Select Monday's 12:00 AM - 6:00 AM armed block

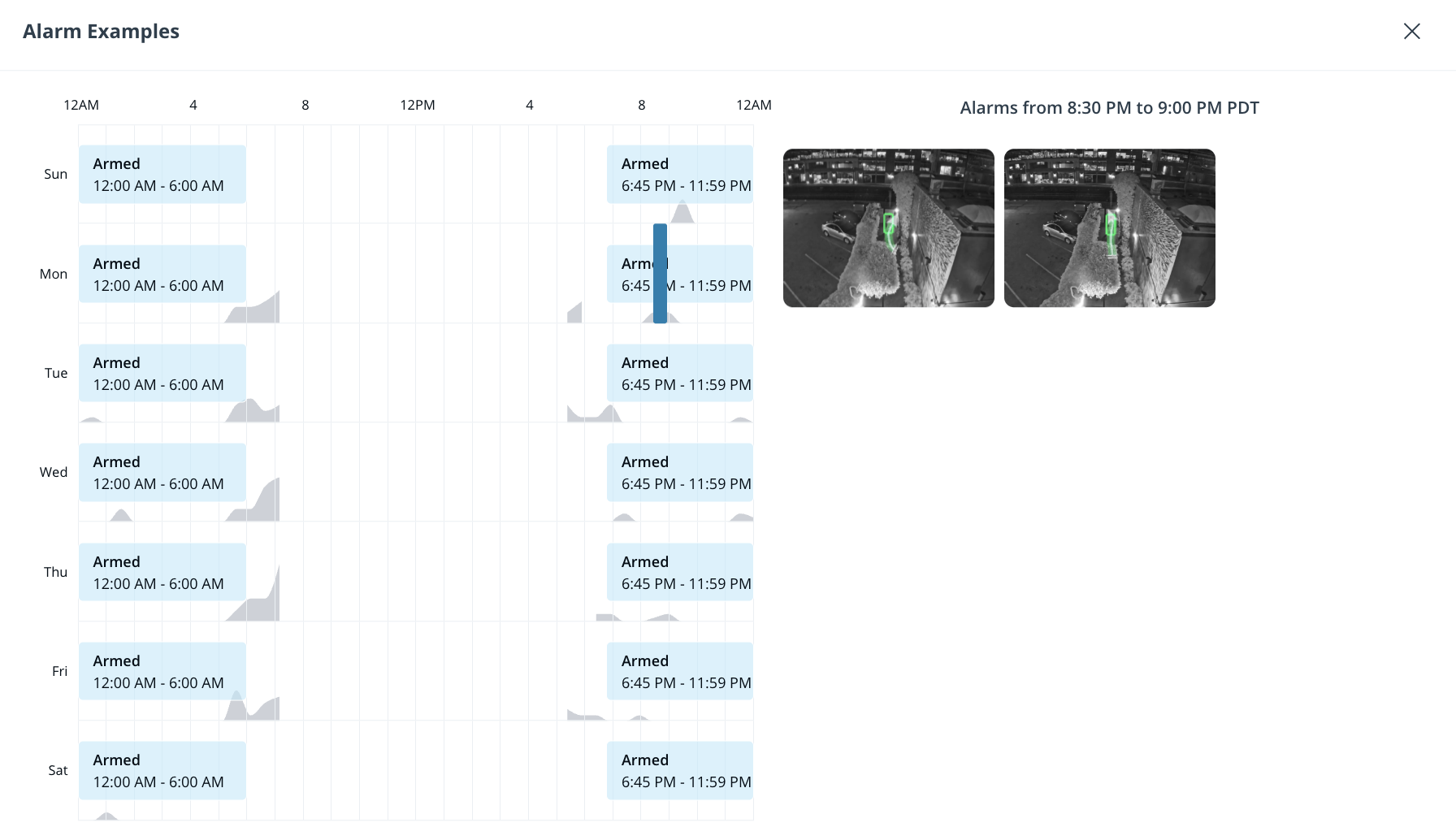(x=162, y=274)
